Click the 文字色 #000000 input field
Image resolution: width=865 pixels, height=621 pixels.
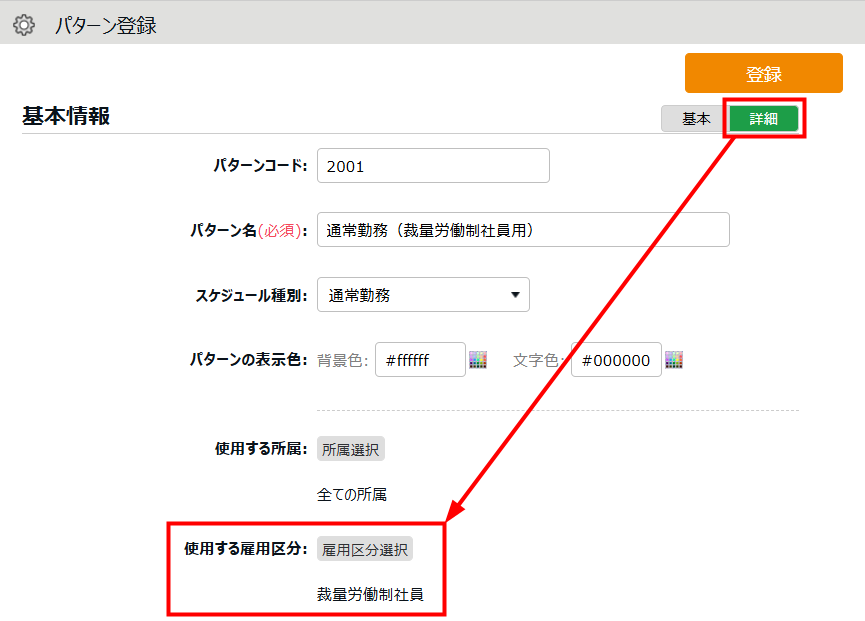616,360
